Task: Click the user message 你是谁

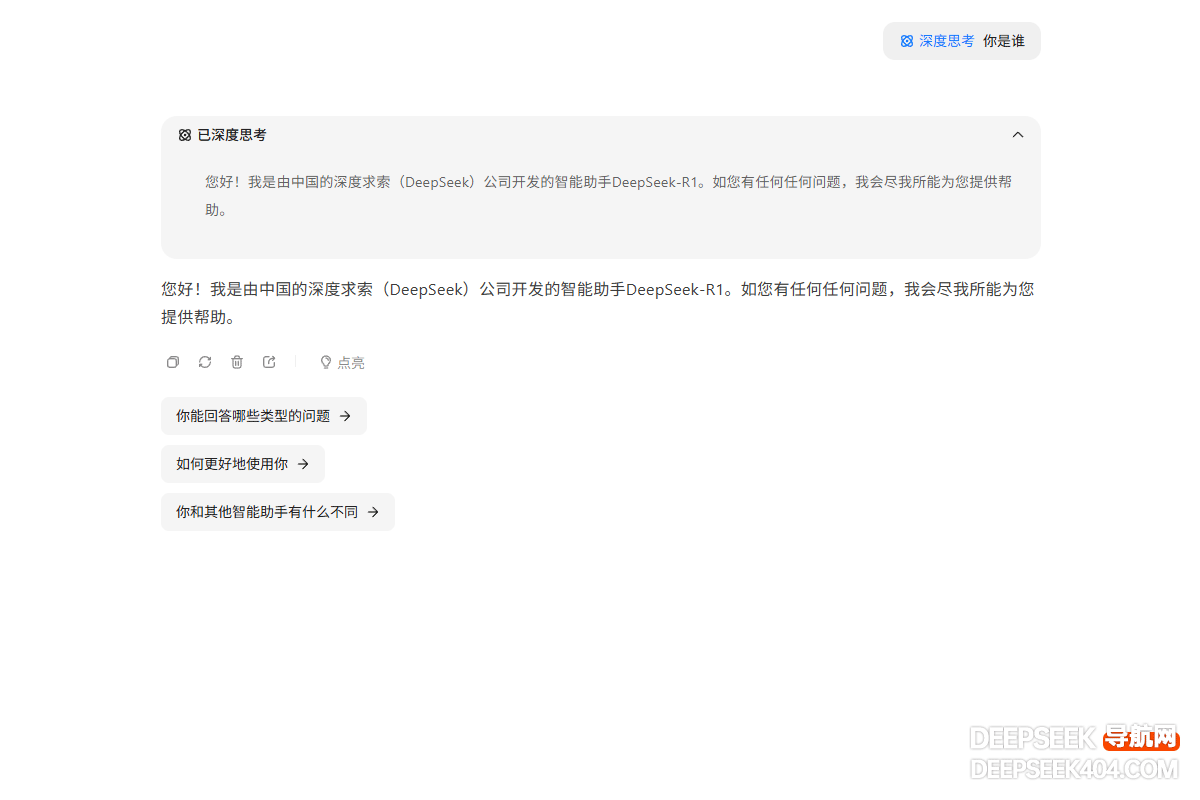Action: tap(1004, 41)
